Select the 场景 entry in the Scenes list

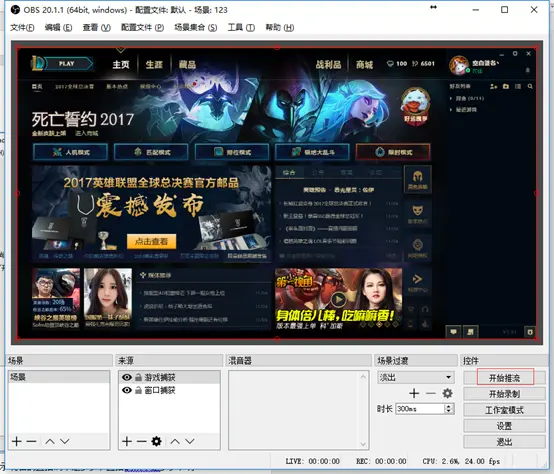pos(59,377)
